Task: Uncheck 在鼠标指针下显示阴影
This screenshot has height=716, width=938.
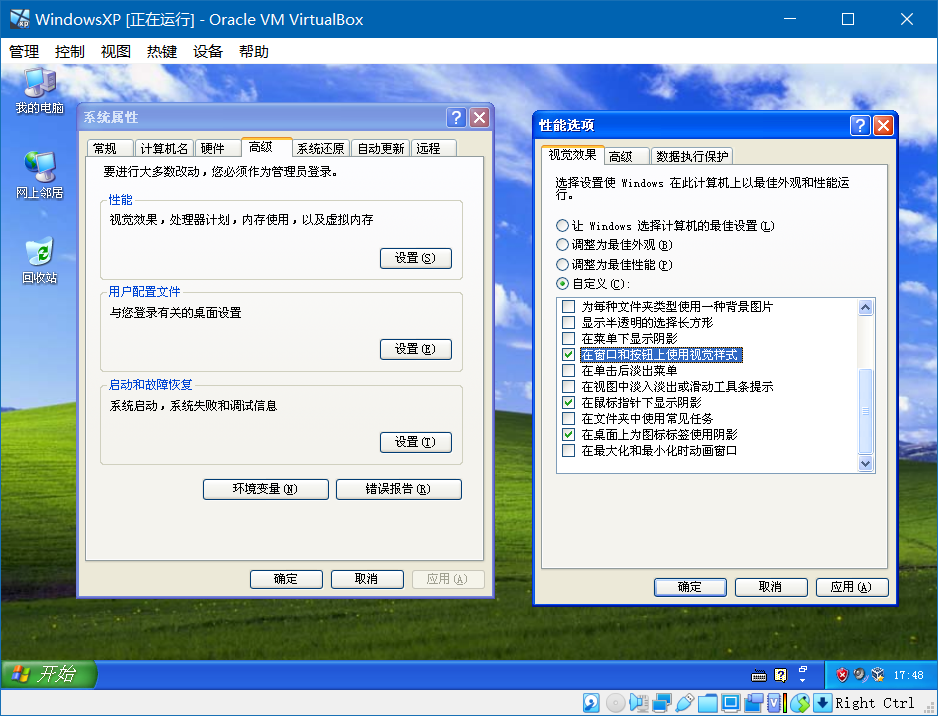Action: pyautogui.click(x=568, y=403)
